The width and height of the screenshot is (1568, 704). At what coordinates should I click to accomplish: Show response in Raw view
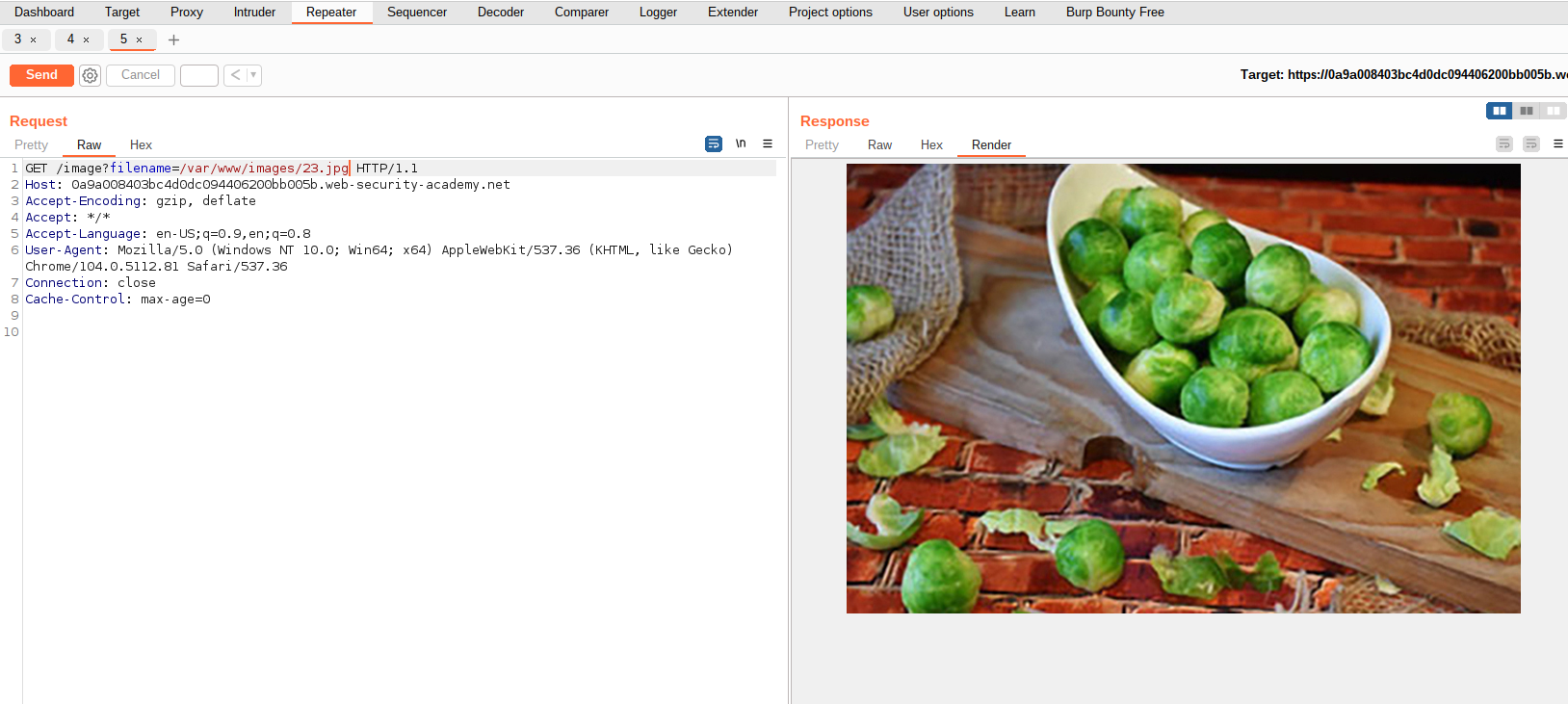pyautogui.click(x=879, y=144)
